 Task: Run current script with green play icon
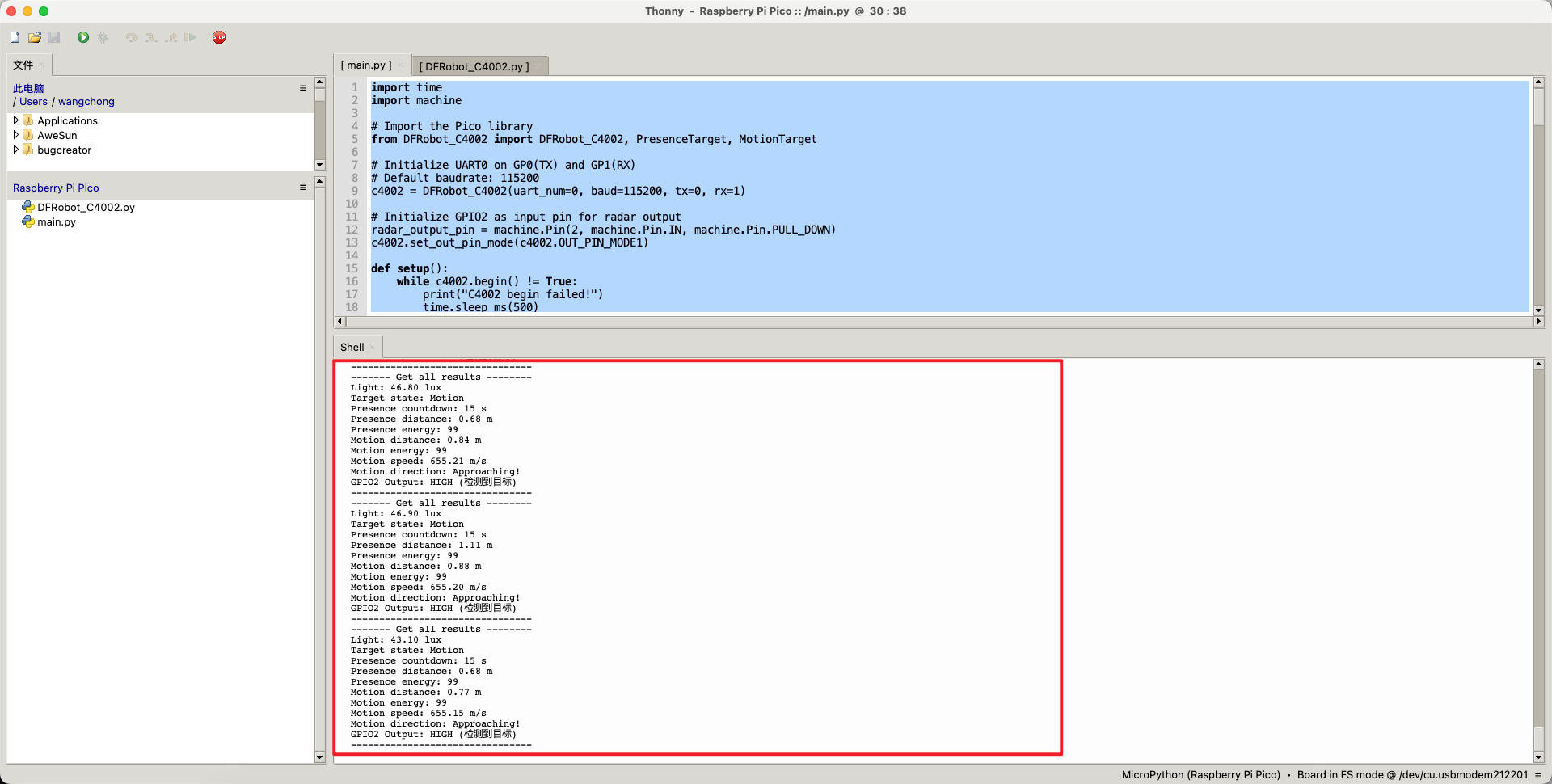pyautogui.click(x=83, y=37)
